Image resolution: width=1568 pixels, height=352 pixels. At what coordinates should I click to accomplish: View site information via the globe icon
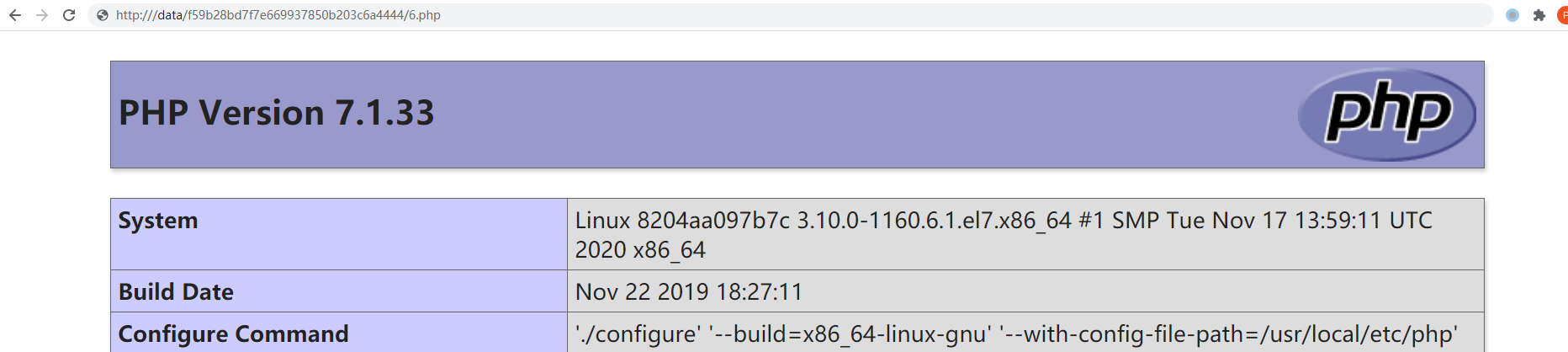click(102, 15)
